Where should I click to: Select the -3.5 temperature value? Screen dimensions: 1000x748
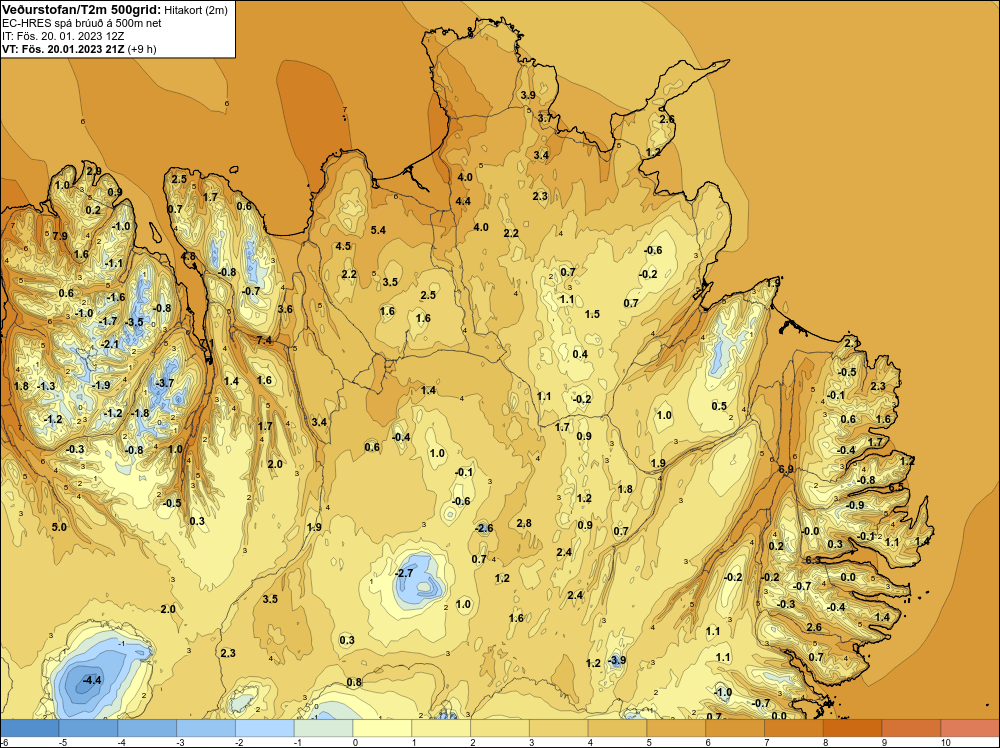click(135, 322)
